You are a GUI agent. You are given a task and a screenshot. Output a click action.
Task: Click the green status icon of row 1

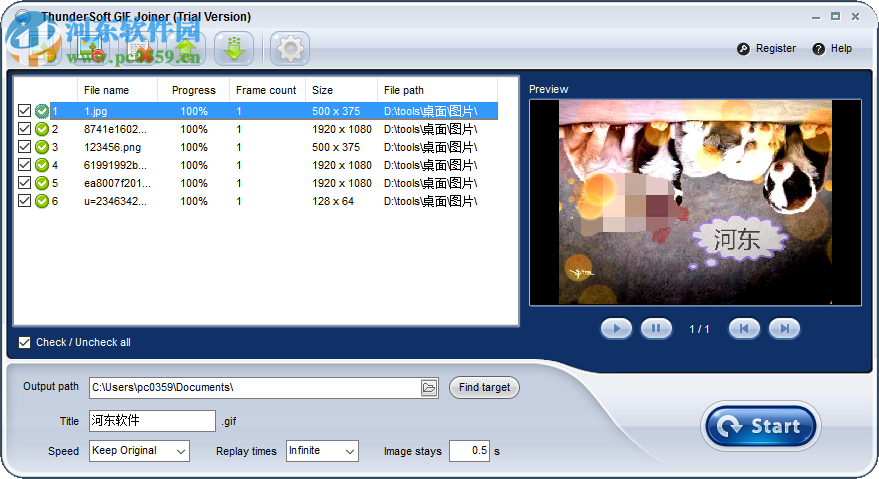[42, 111]
